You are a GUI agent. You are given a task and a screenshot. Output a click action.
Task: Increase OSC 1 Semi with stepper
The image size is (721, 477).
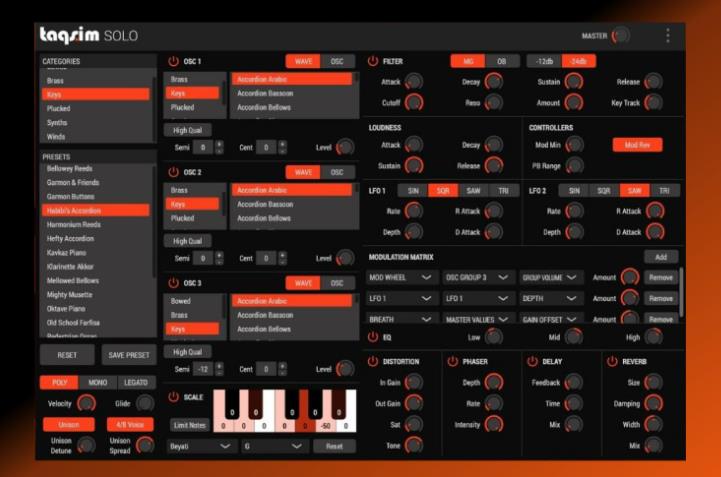click(x=219, y=144)
